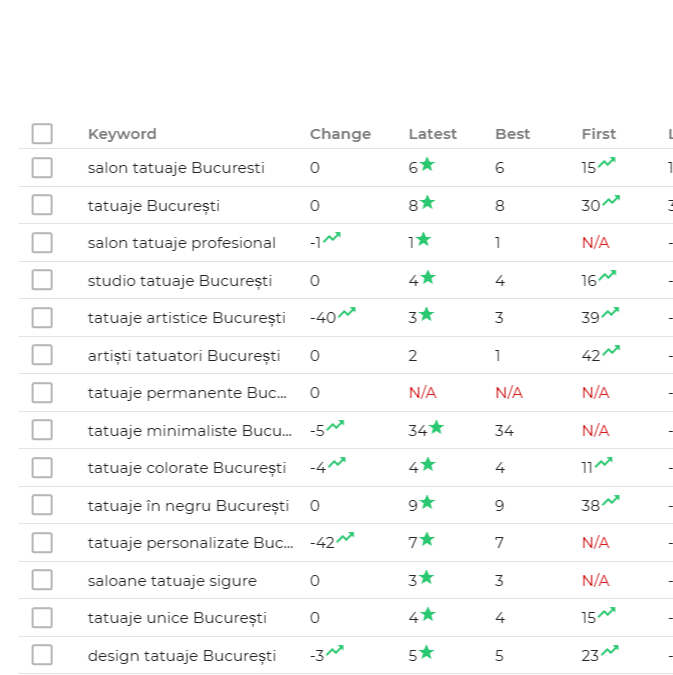Screen dimensions: 673x675
Task: Open keyword artiști tatuatori București
Action: click(x=184, y=356)
